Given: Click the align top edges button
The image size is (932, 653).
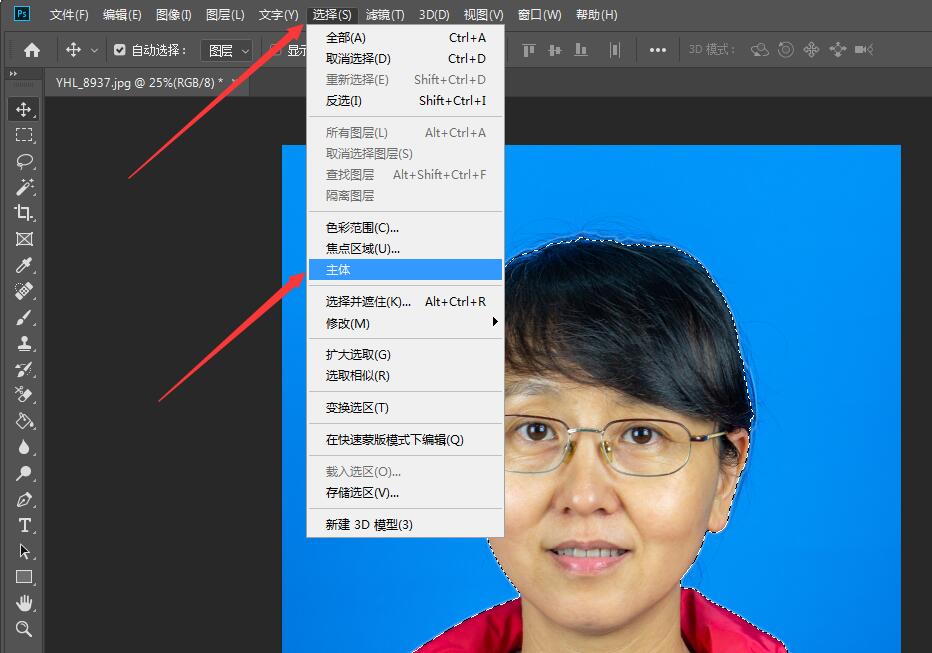Looking at the screenshot, I should 527,48.
